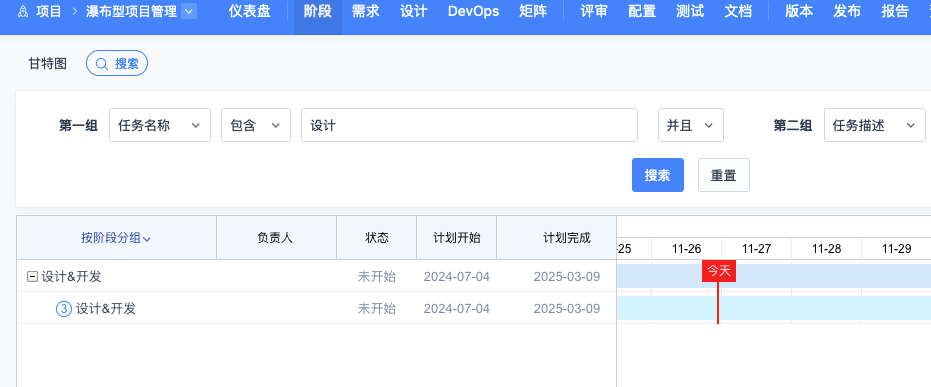
Task: Open the 包含 condition dropdown
Action: click(x=256, y=125)
